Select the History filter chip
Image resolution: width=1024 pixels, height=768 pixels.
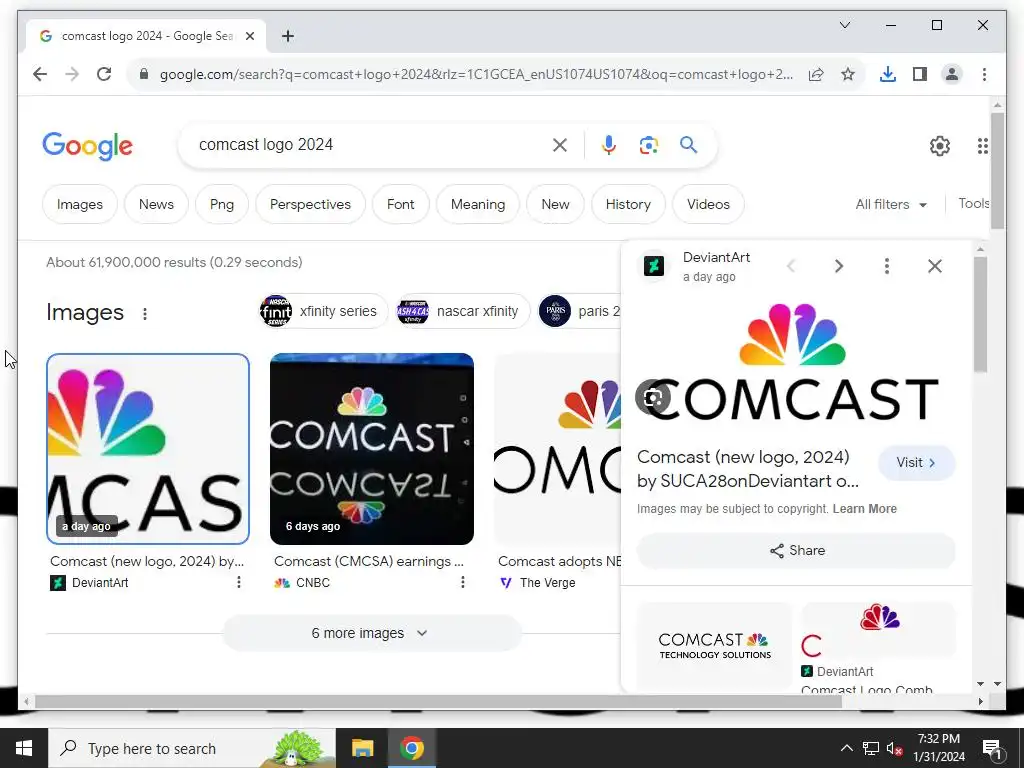628,204
